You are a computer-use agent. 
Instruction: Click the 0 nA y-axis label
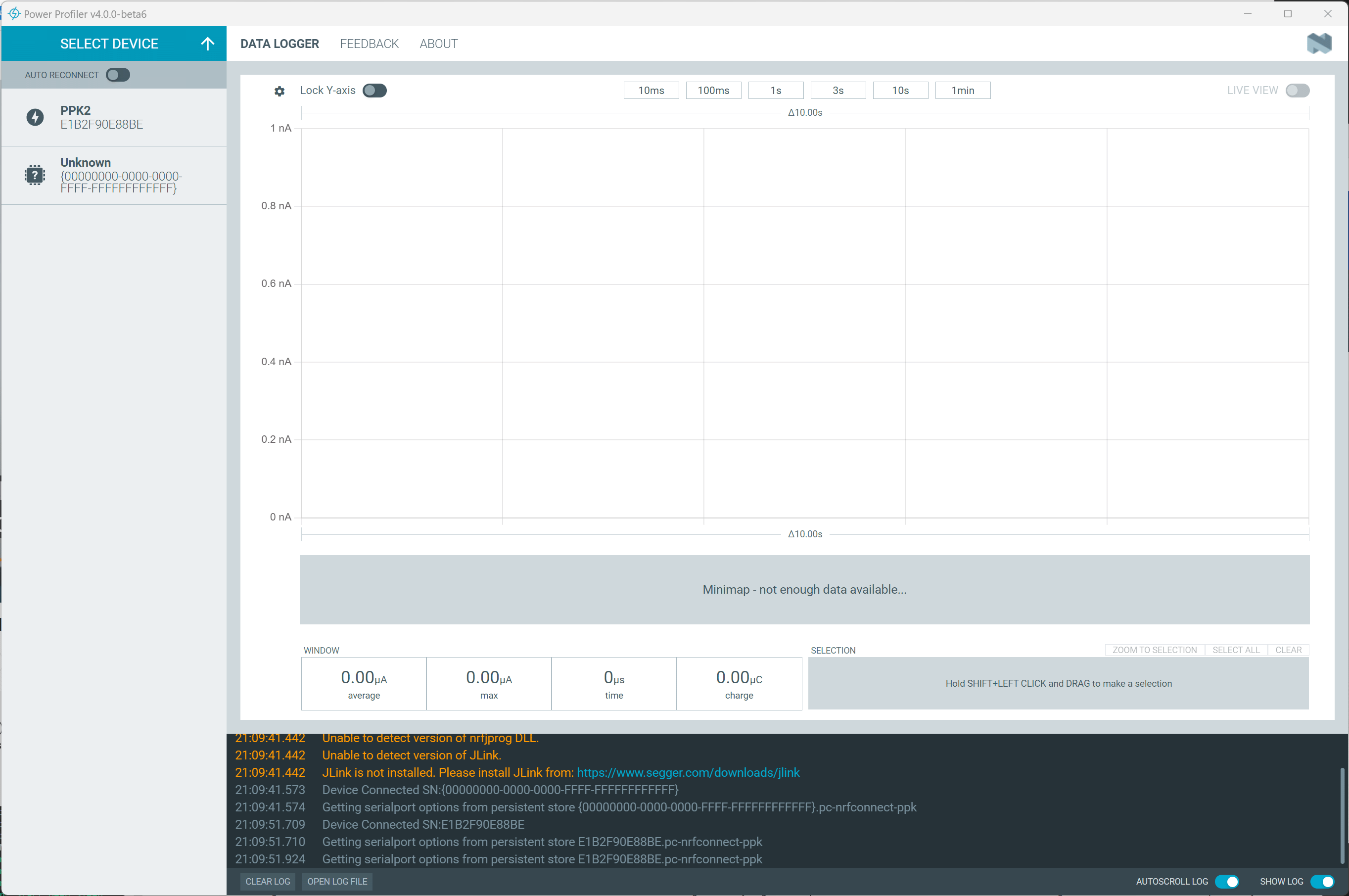[x=280, y=517]
